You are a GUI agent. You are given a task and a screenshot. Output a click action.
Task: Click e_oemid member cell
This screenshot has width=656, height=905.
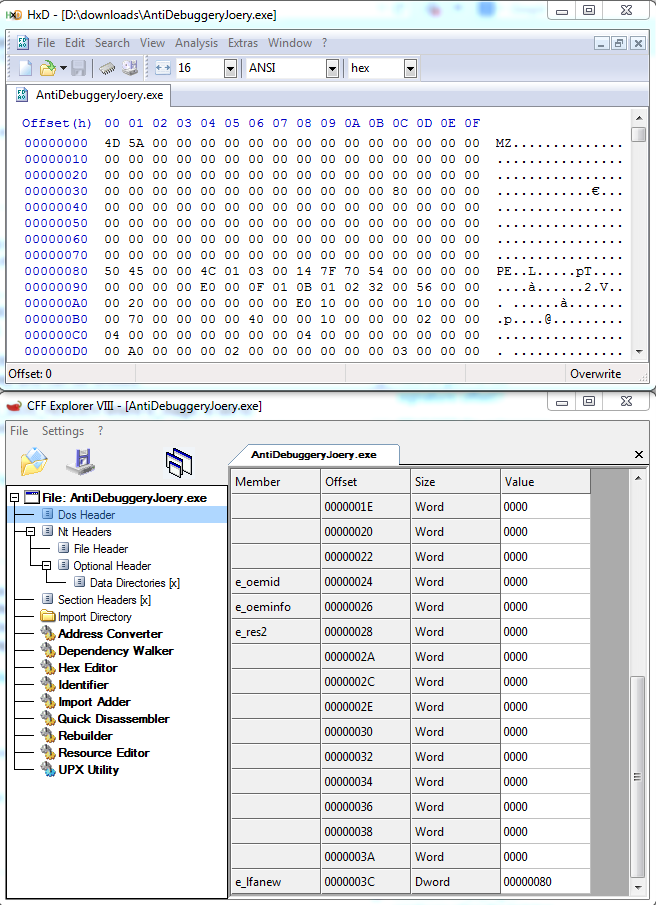click(276, 582)
